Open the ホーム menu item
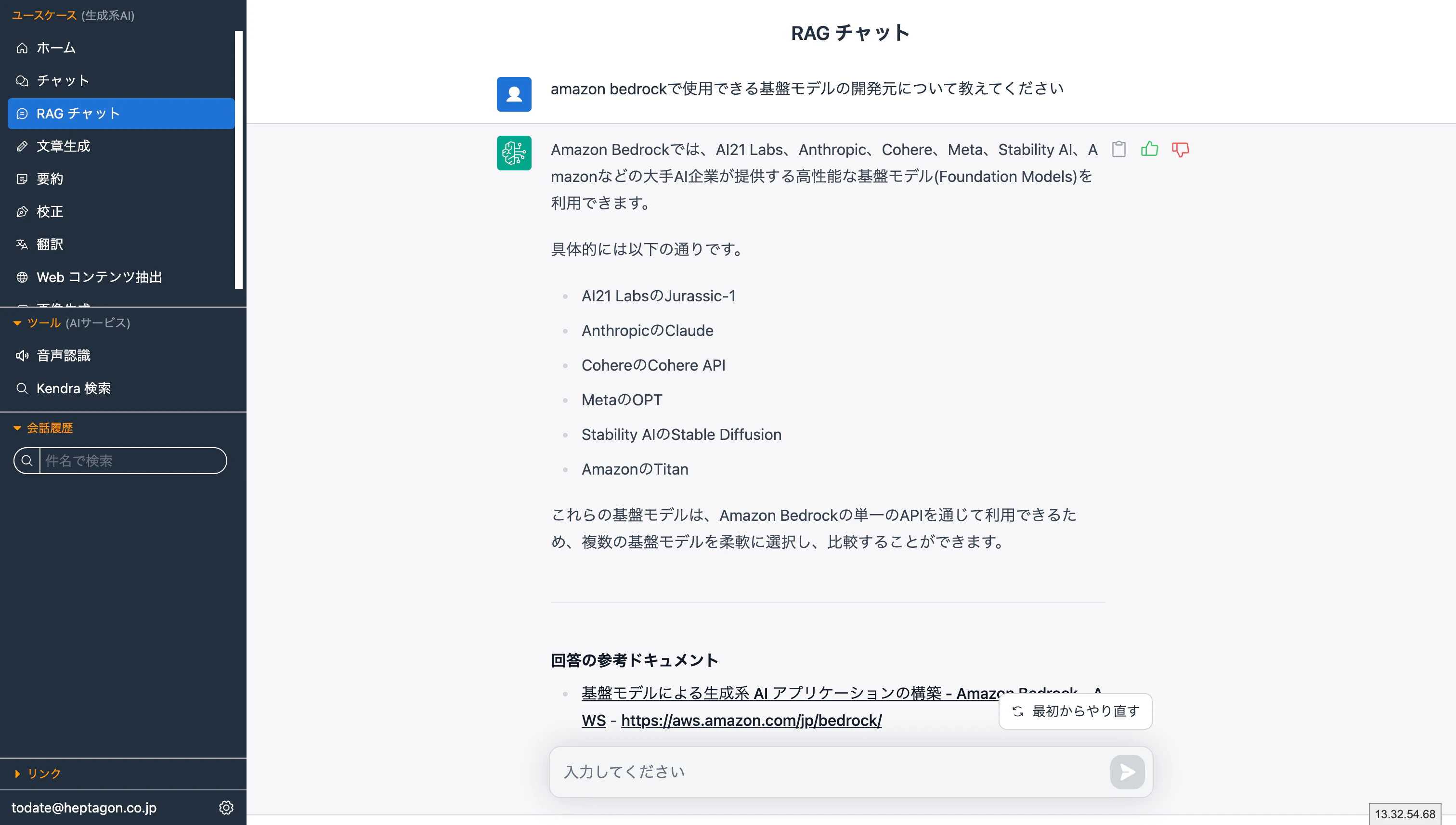Viewport: 1456px width, 825px height. (x=121, y=48)
